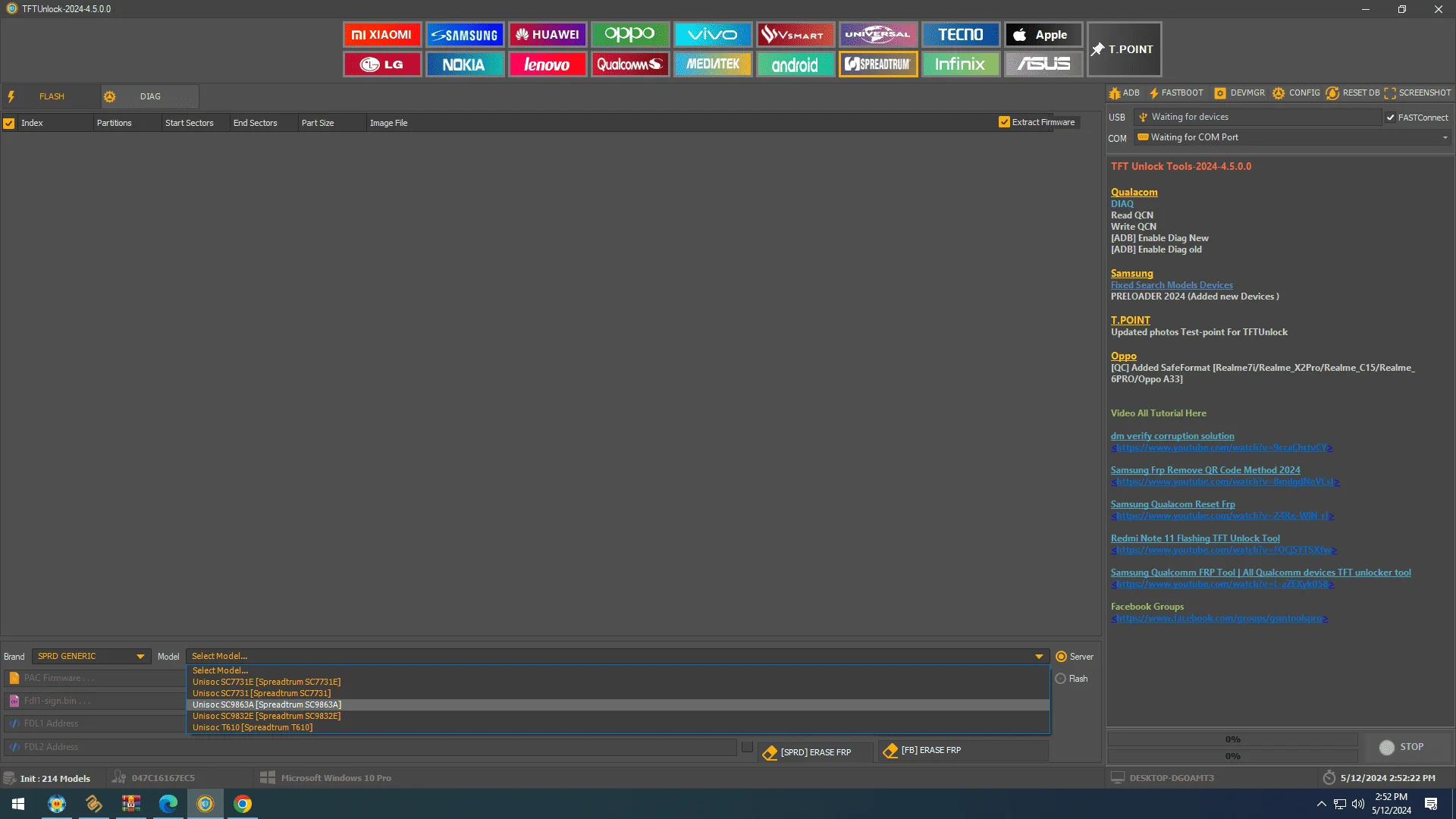Click the Fdl1-sign.bin file field
Screen dimensions: 1456x819
click(95, 701)
